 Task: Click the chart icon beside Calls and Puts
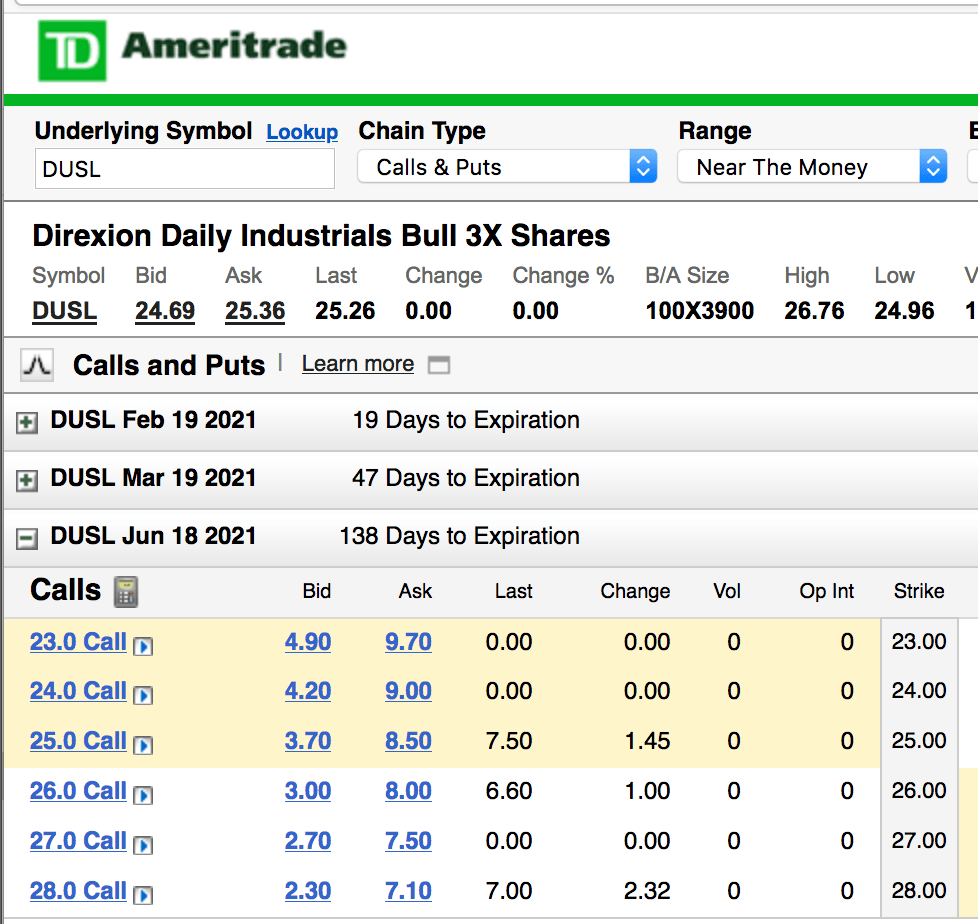tap(37, 365)
